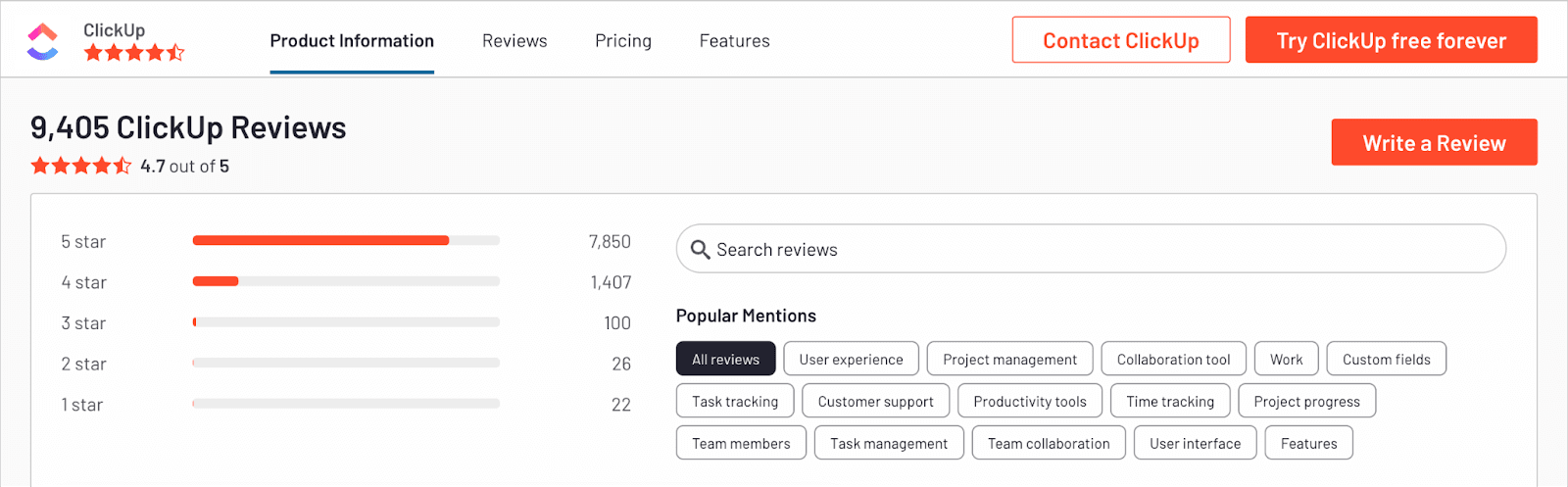Select the Project progress mention chip
Image resolution: width=1568 pixels, height=487 pixels.
[1307, 401]
